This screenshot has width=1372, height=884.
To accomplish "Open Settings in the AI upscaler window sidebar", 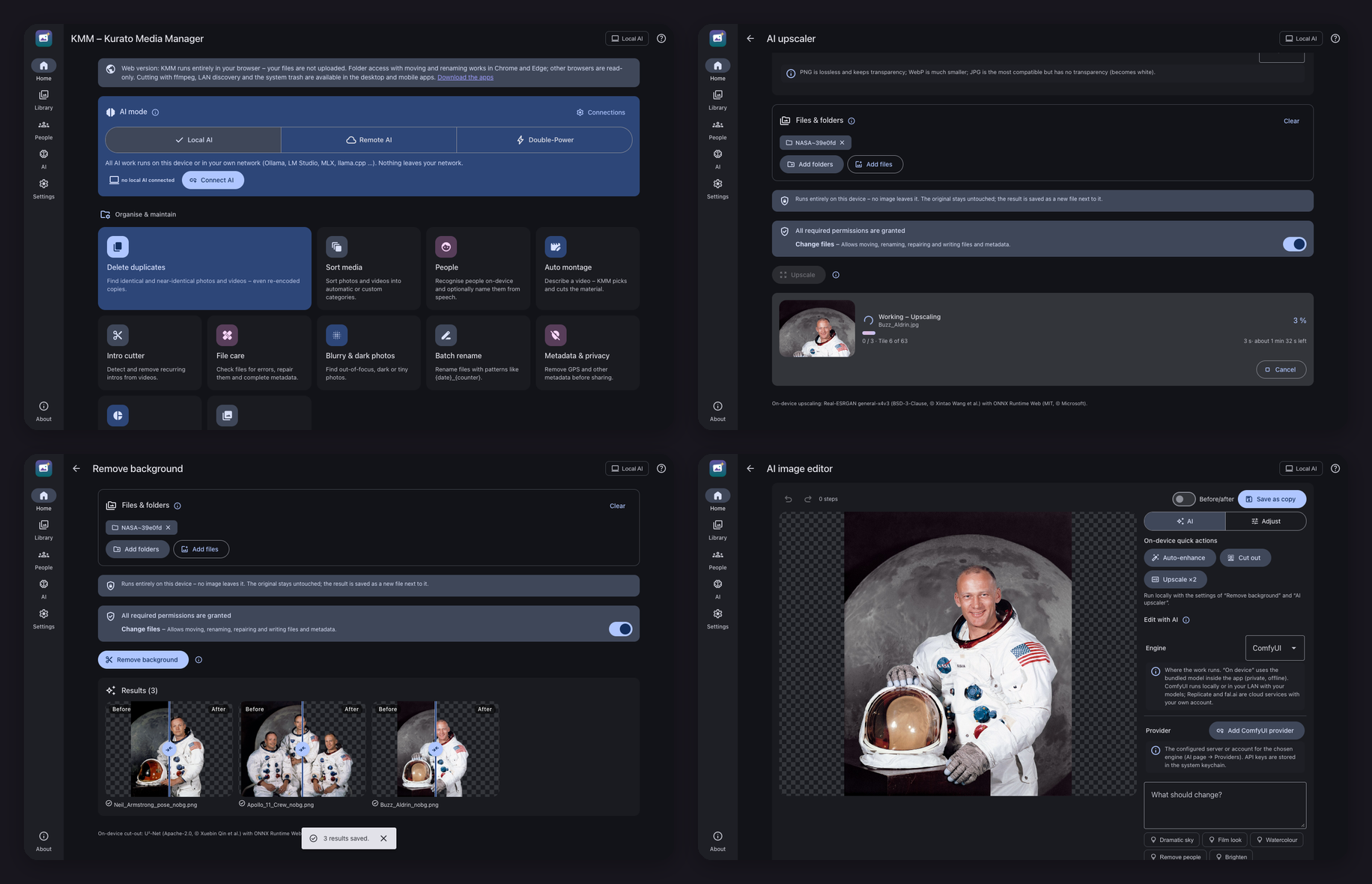I will [x=717, y=189].
